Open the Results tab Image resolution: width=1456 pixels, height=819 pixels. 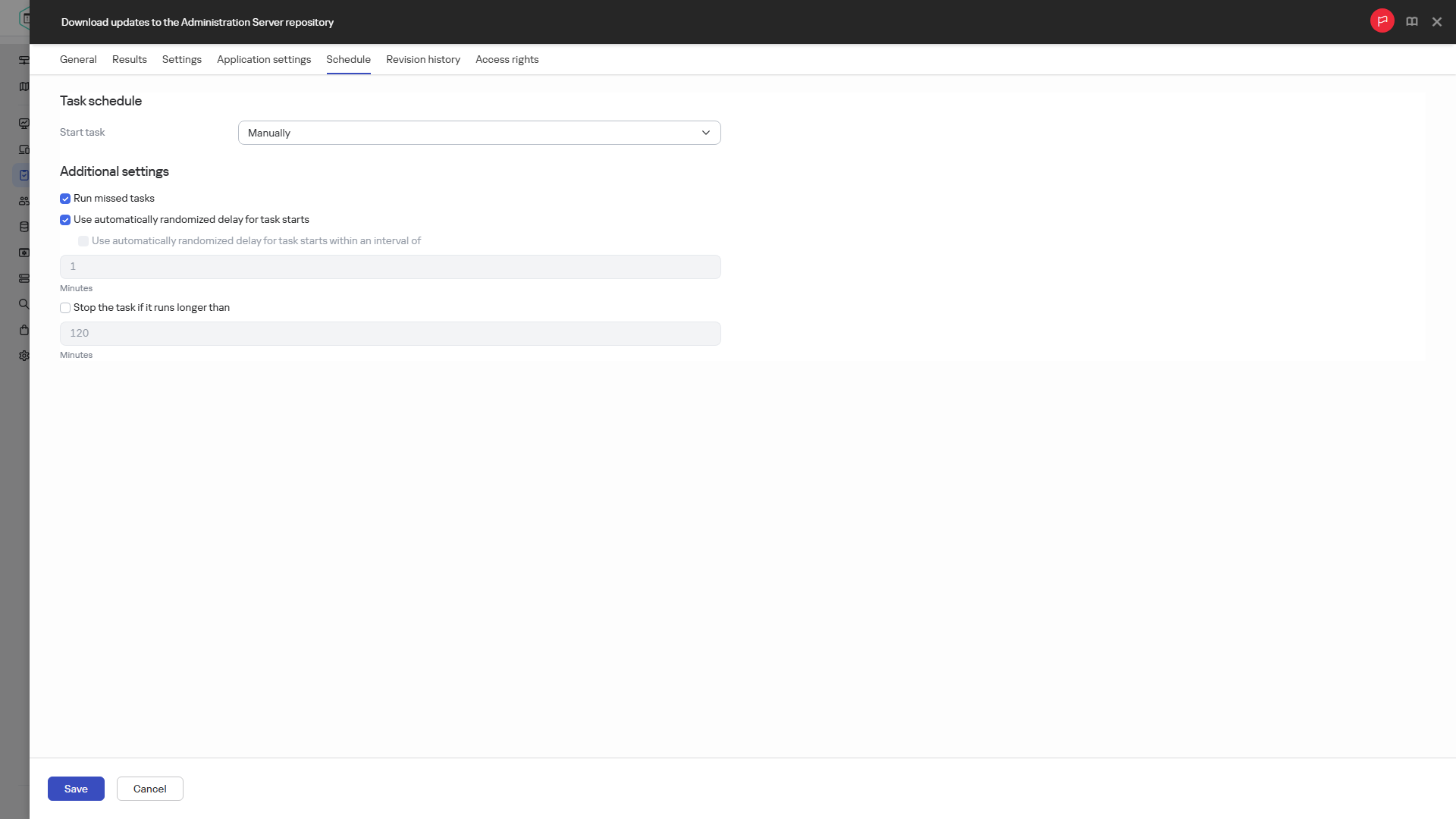(130, 59)
